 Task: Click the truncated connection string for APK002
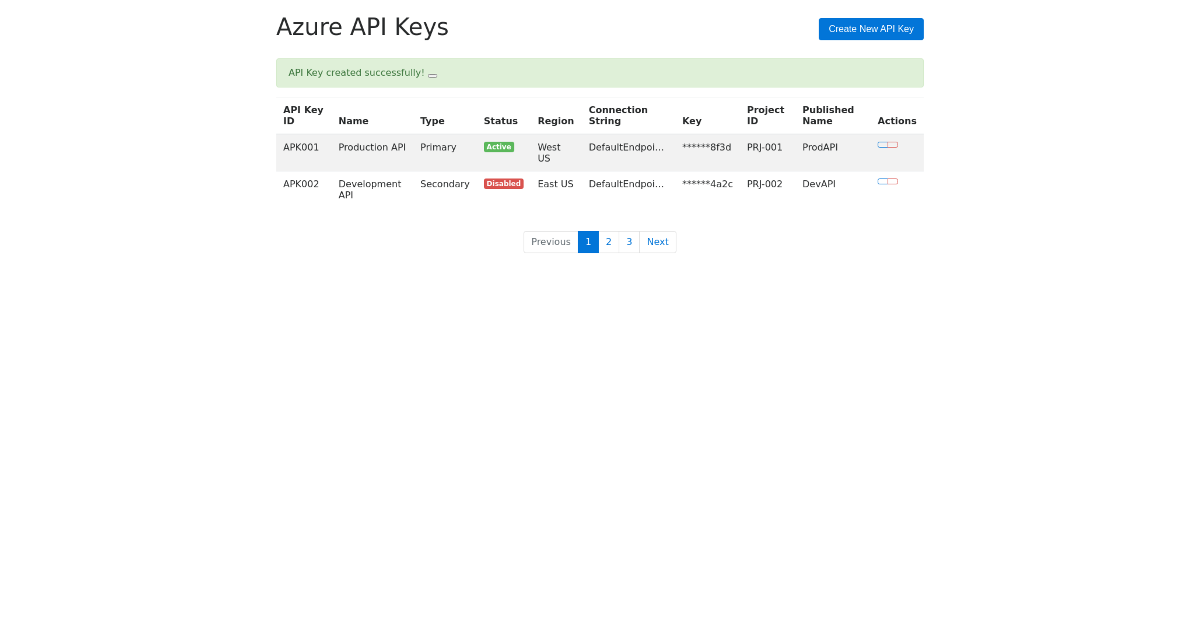(x=625, y=183)
